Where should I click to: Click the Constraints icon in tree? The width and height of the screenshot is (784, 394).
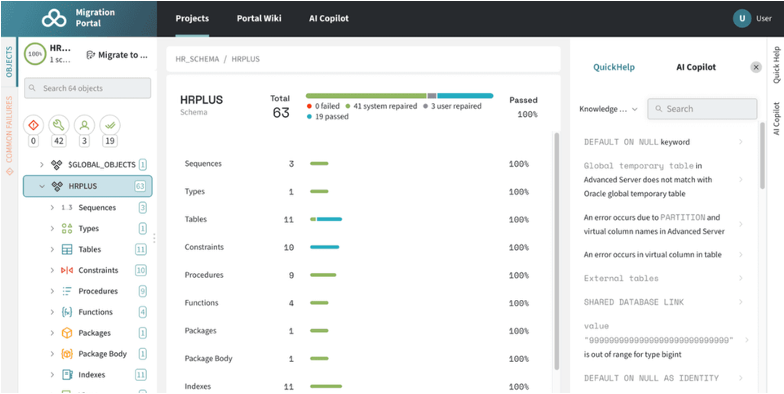(x=67, y=270)
